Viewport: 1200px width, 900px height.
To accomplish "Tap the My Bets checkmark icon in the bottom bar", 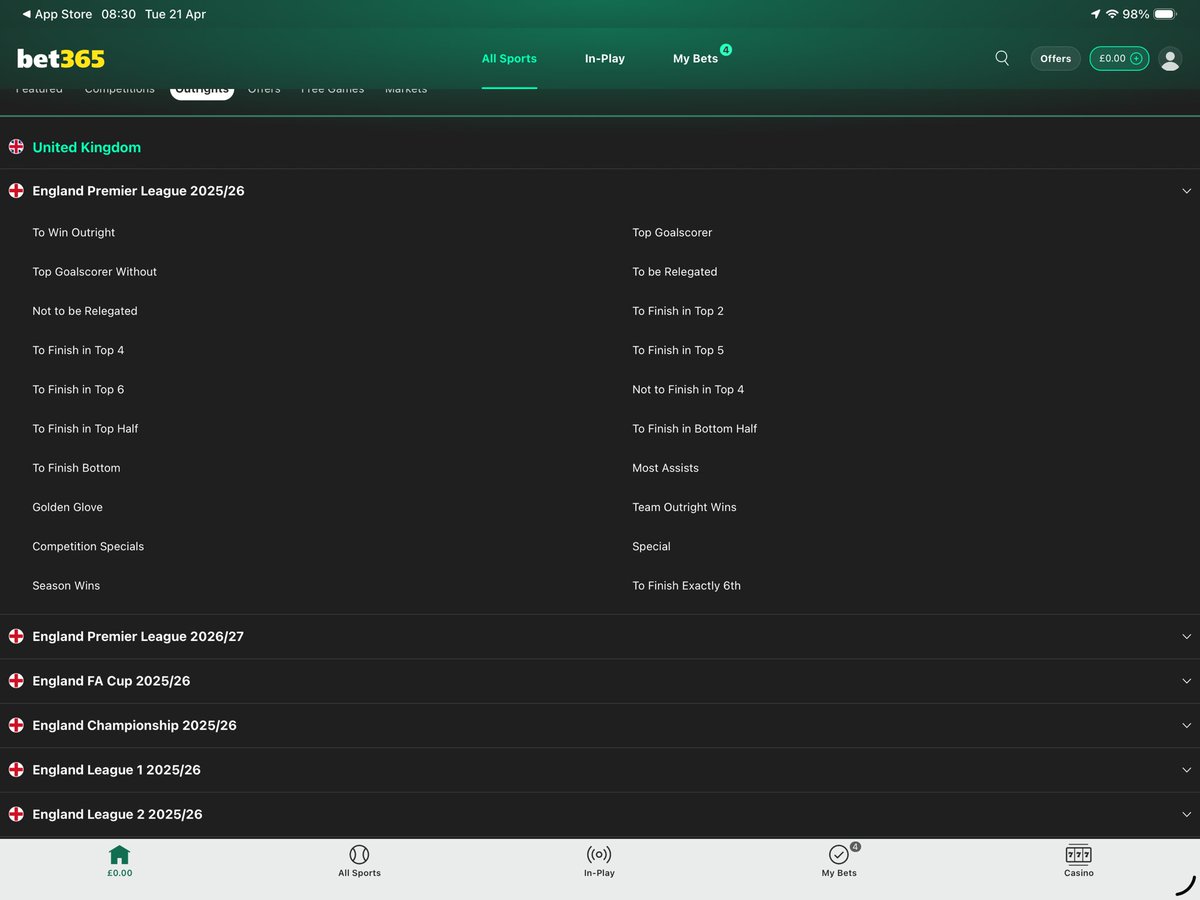I will point(839,855).
